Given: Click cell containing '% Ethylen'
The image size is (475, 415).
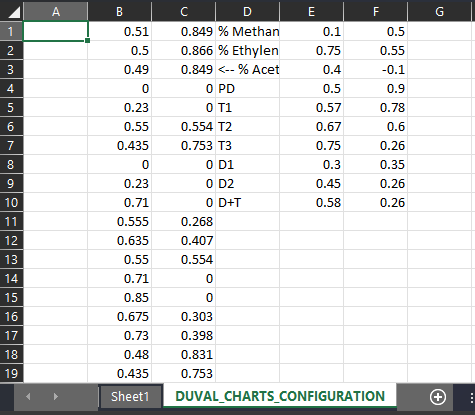Looking at the screenshot, I should (x=248, y=50).
